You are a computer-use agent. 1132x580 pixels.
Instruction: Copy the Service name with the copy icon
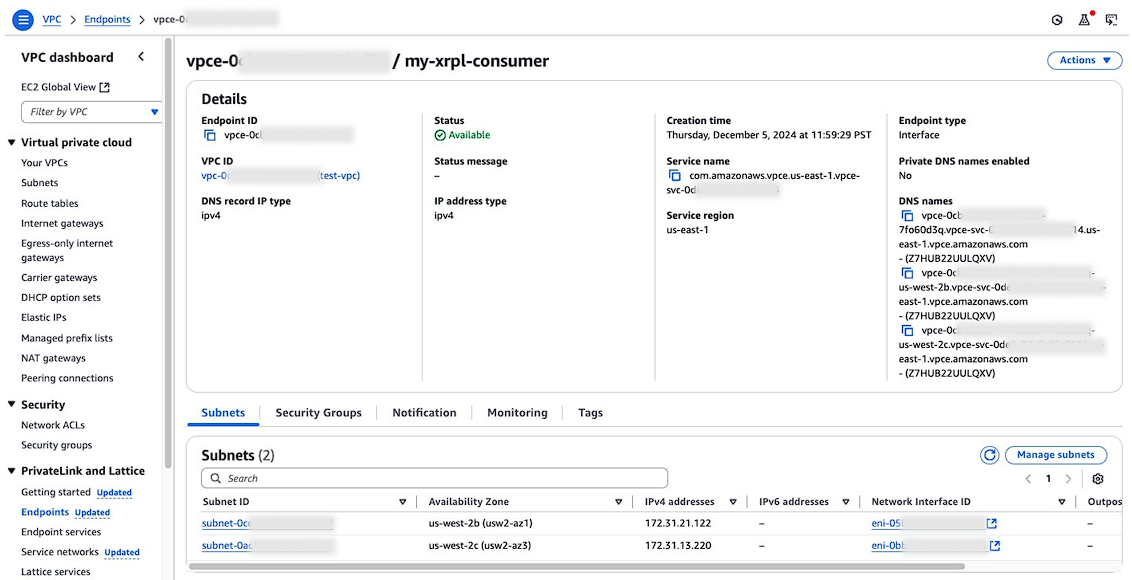pos(675,176)
